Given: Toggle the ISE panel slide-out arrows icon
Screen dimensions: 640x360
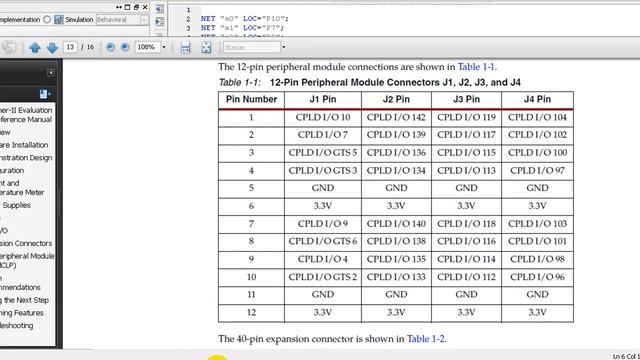Looking at the screenshot, I should tap(119, 7).
